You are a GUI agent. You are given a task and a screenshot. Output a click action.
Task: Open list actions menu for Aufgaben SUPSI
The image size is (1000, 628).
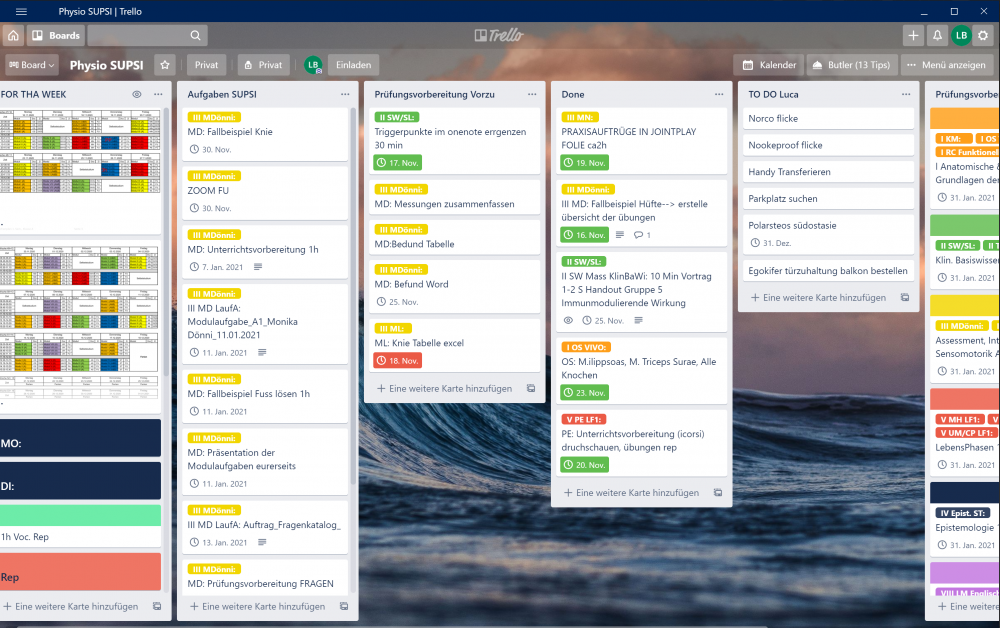click(345, 94)
